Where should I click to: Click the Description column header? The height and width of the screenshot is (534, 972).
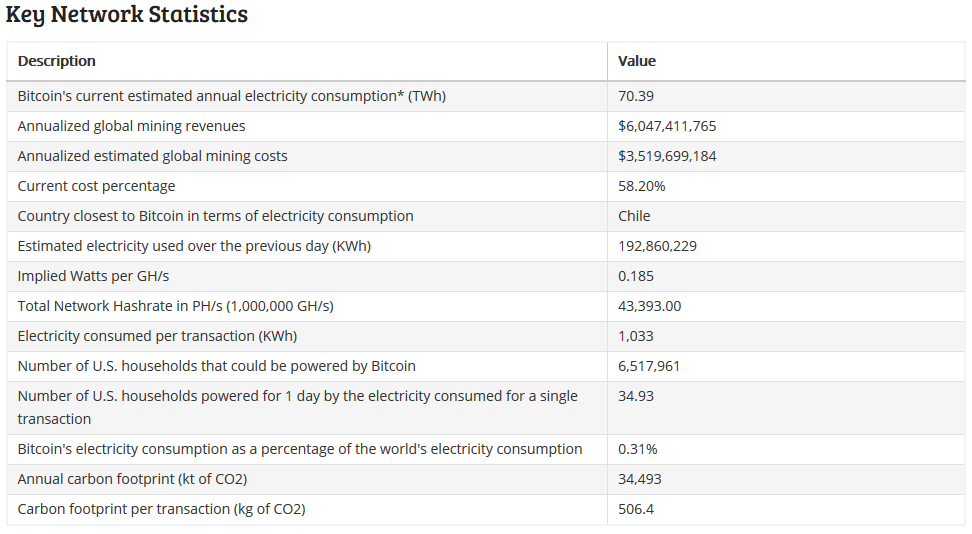[57, 61]
